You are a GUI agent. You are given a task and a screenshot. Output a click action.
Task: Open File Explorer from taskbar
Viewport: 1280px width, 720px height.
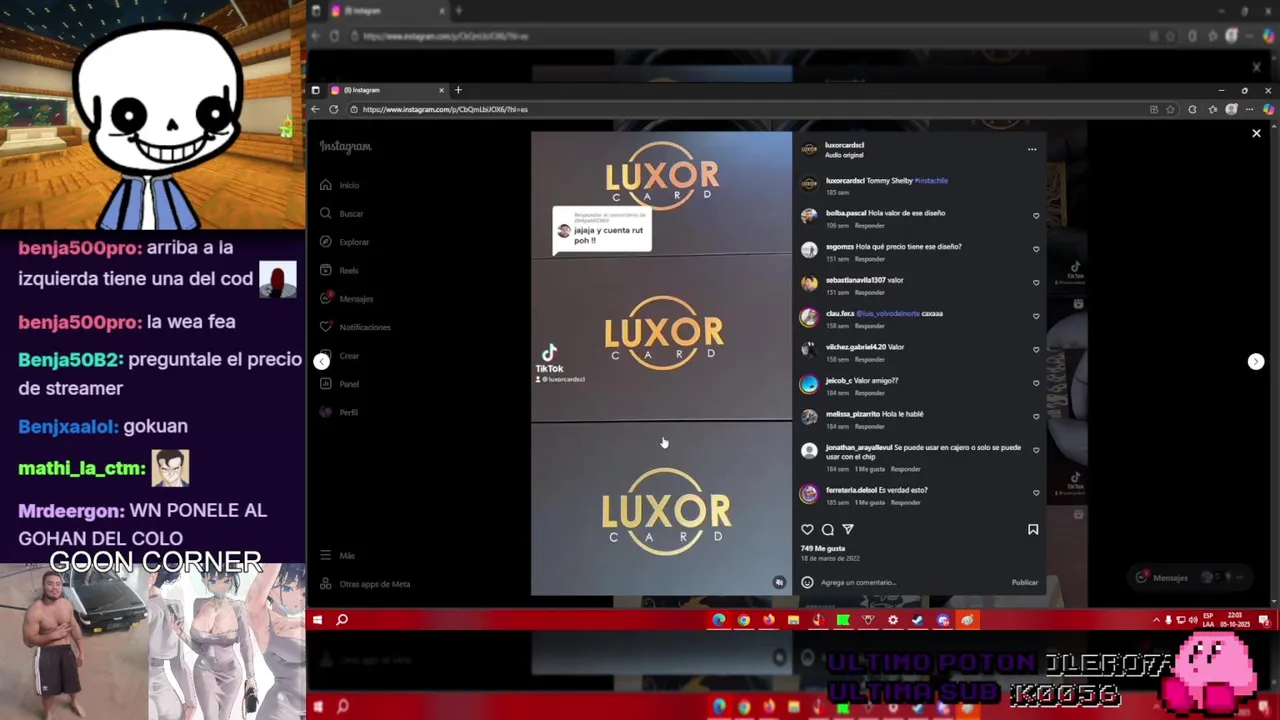coord(793,620)
